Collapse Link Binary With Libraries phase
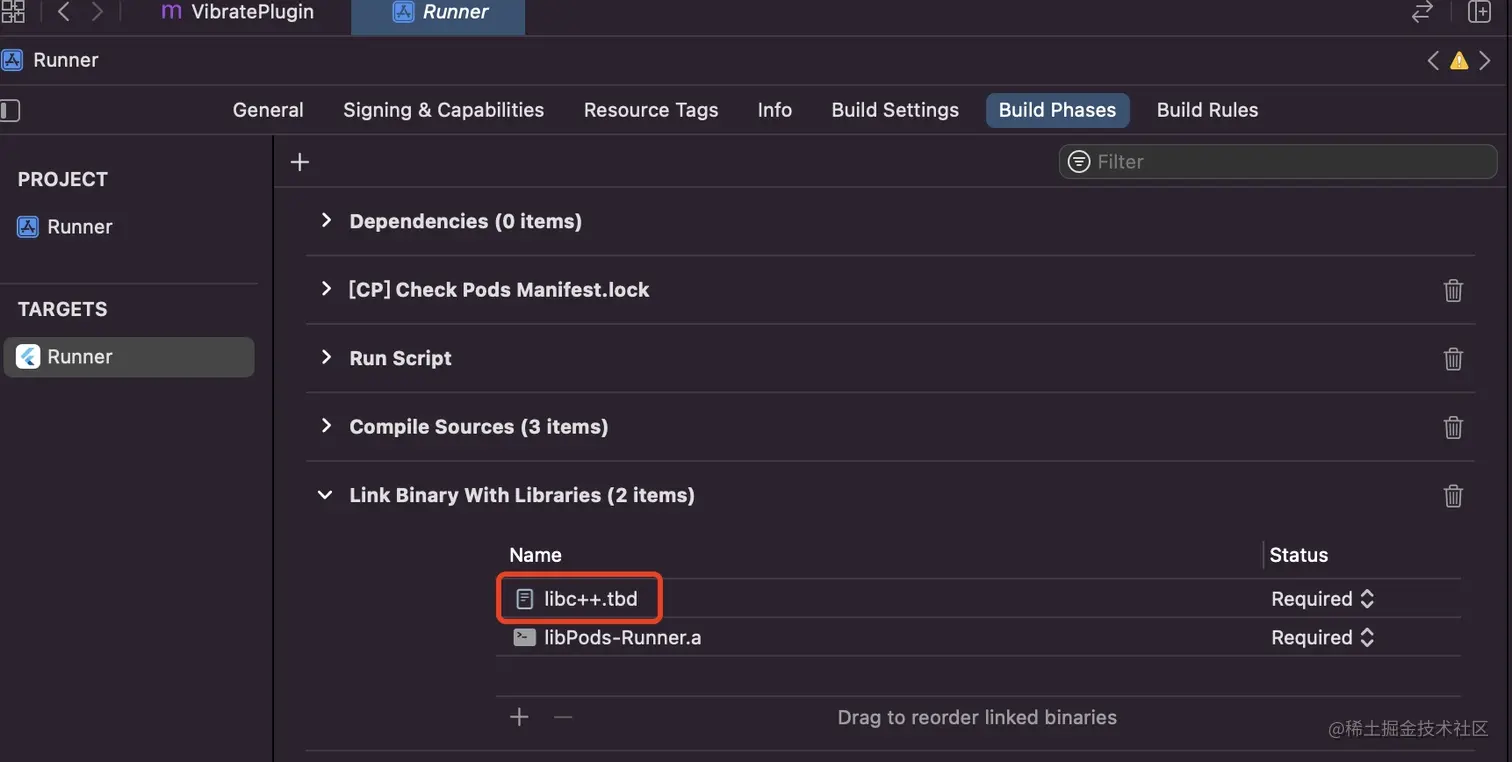 (325, 495)
